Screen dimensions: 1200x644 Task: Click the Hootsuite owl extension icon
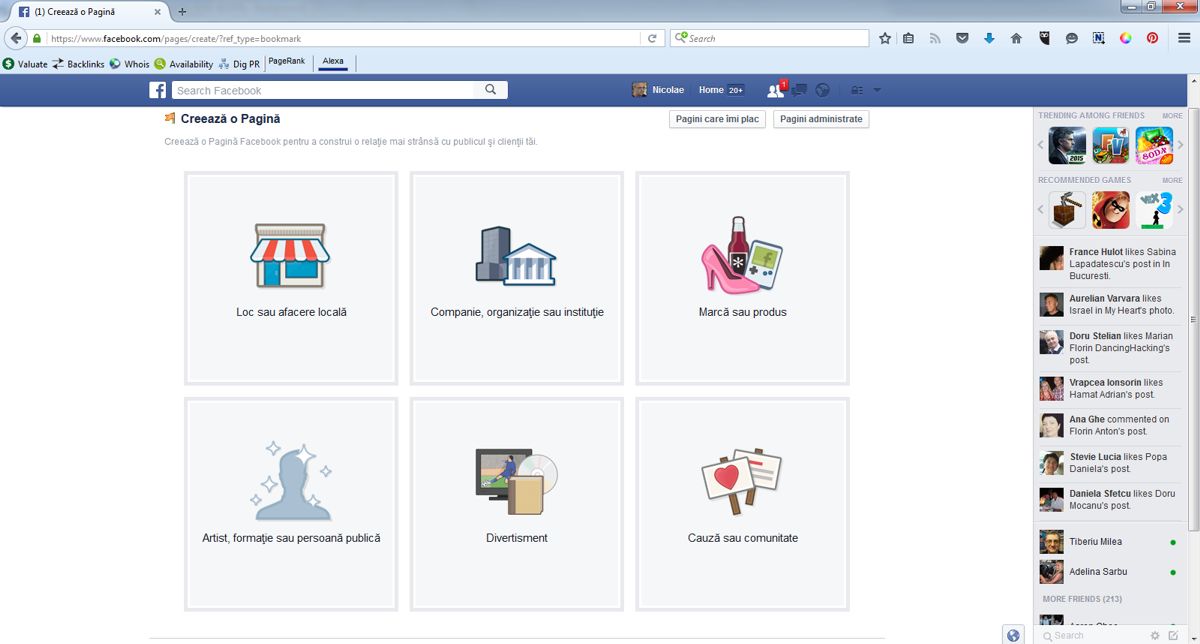1044,38
